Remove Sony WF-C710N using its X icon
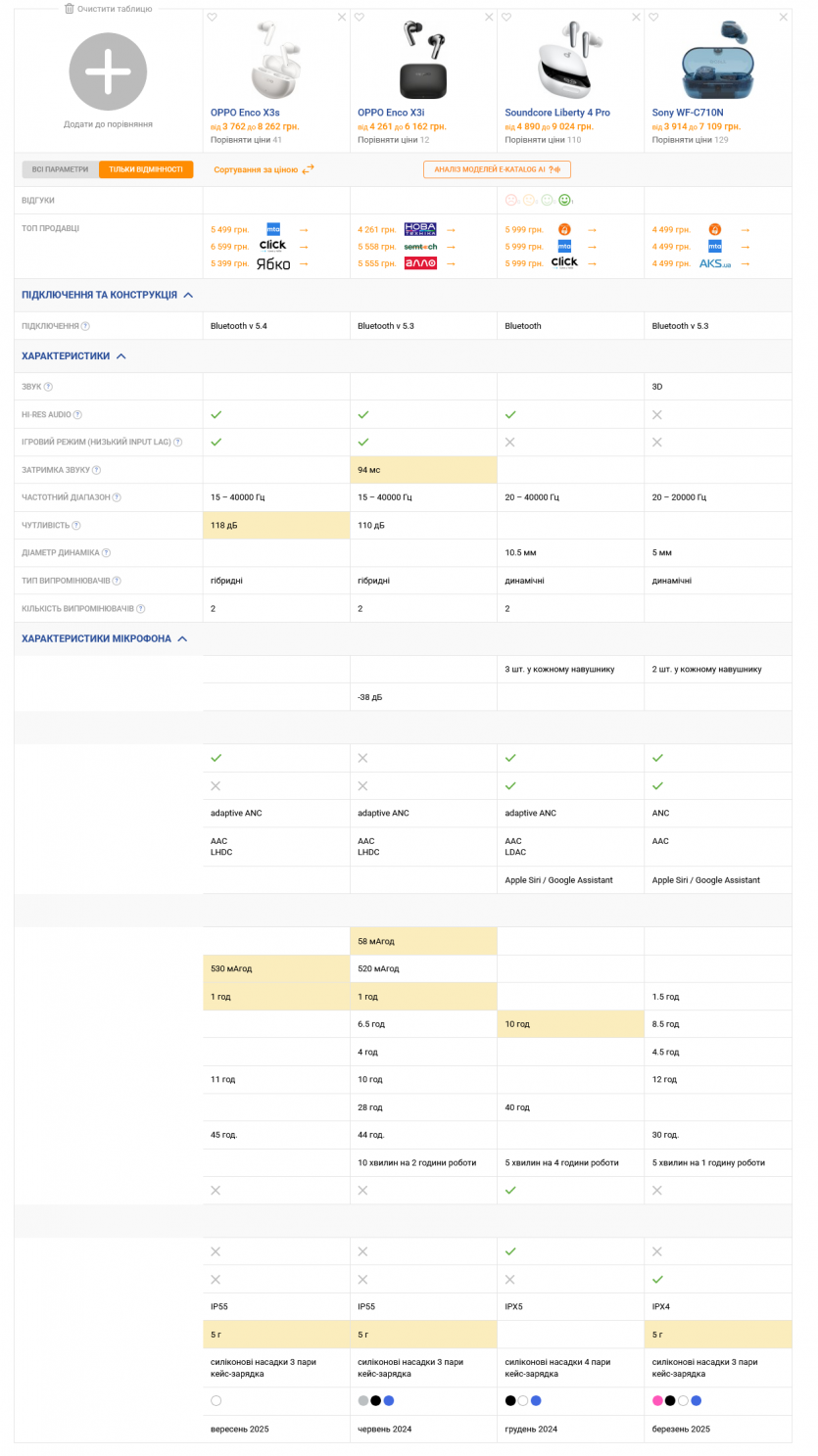The image size is (818, 1456). click(783, 18)
